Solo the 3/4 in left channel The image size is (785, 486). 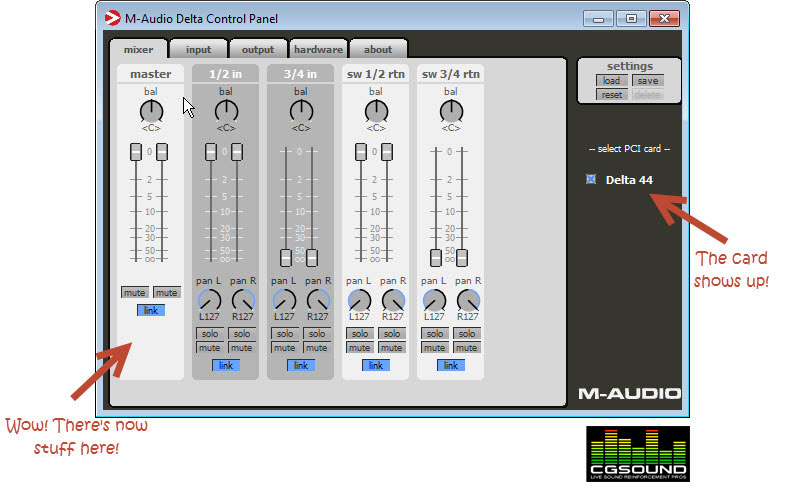(x=285, y=333)
